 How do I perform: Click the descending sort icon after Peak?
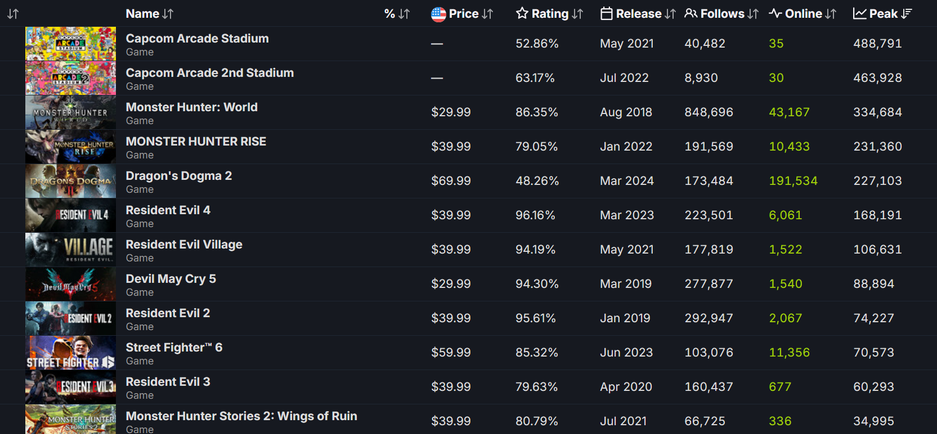(907, 14)
